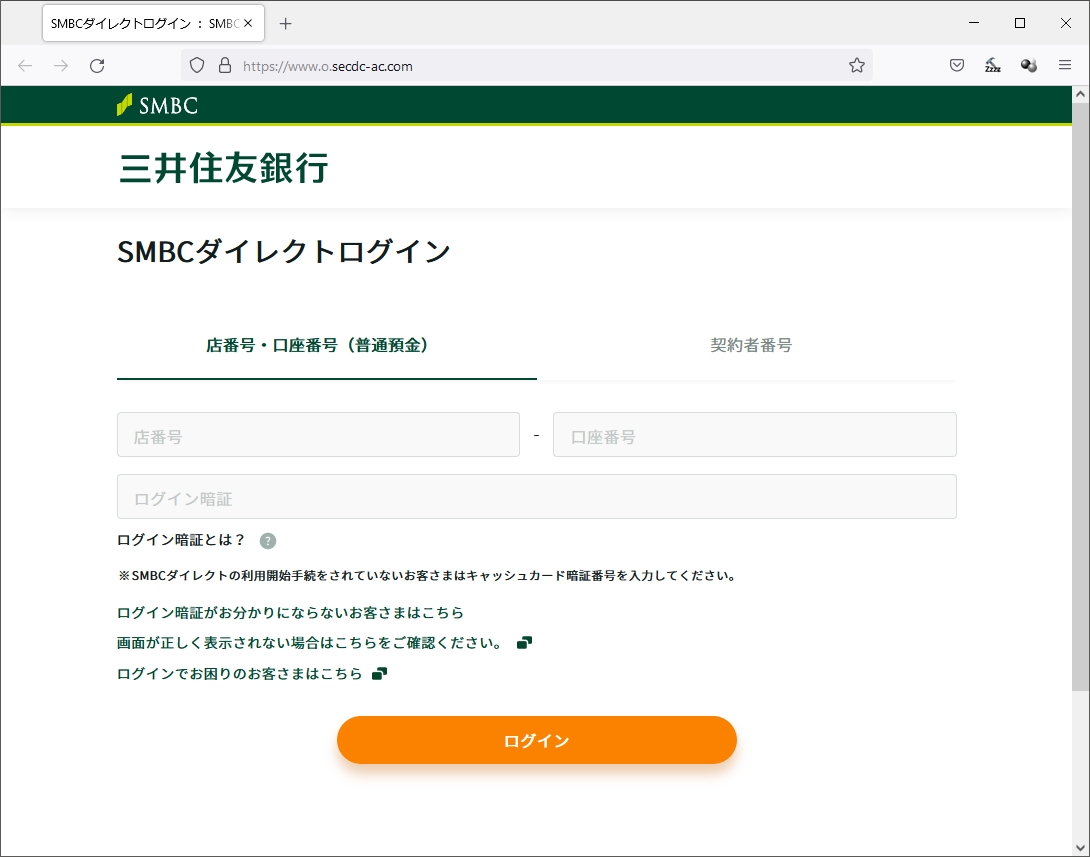
Task: Click the page vertical scrollbar thumb
Action: pyautogui.click(x=1080, y=396)
